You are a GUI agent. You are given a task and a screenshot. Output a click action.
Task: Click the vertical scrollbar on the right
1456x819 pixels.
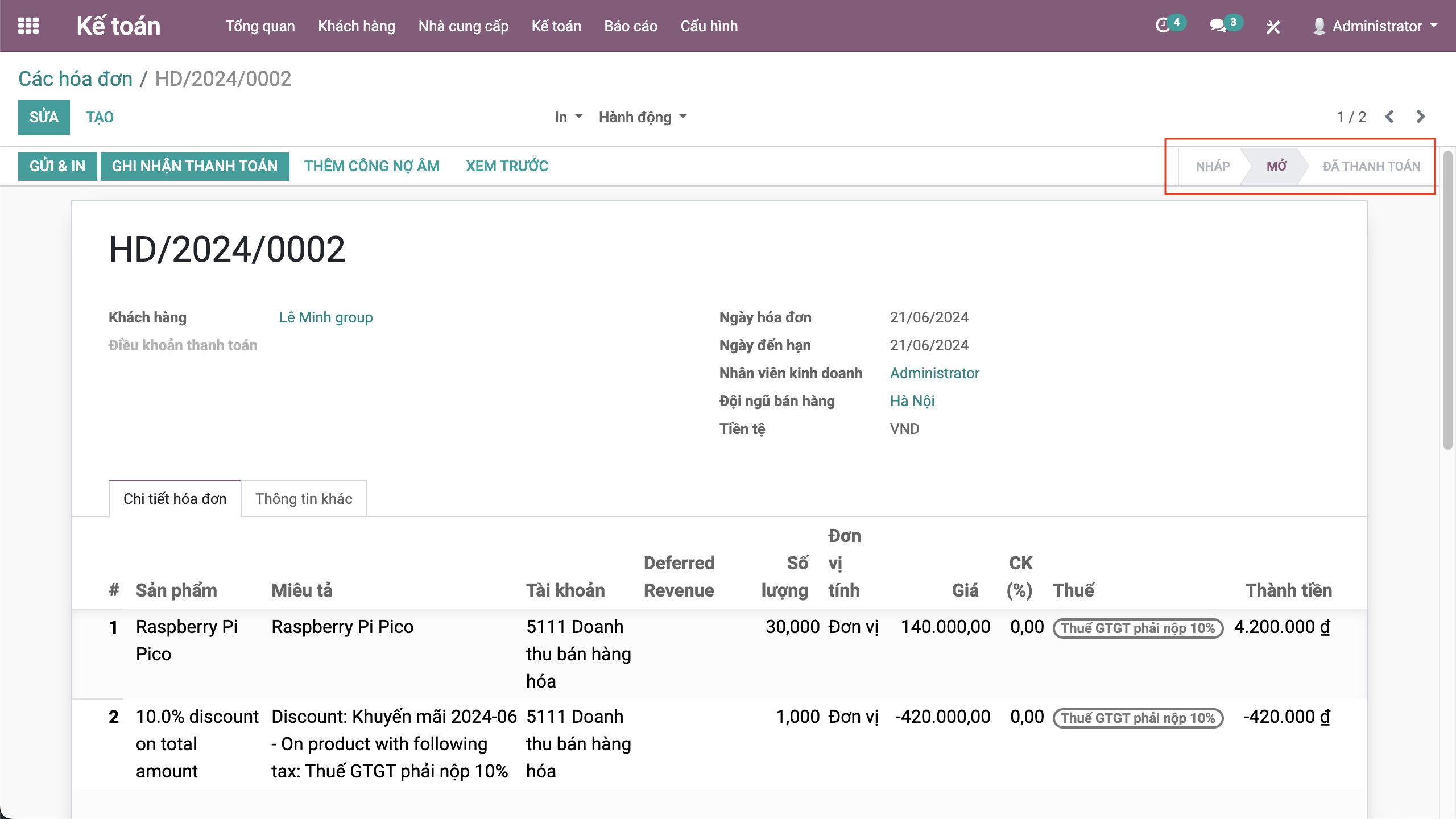click(x=1447, y=301)
